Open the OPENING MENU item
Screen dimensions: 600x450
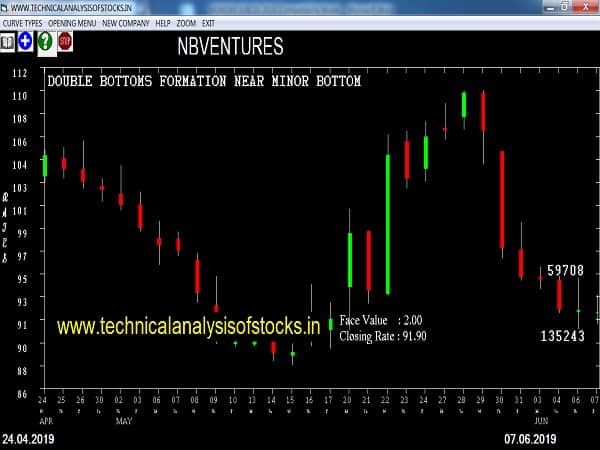coord(73,22)
